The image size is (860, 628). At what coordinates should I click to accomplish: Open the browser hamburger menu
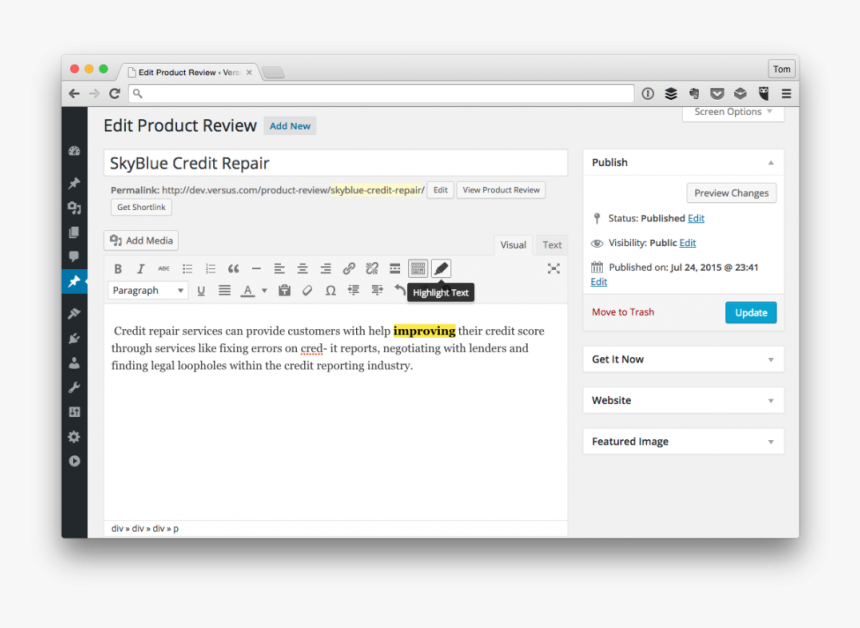(x=786, y=94)
